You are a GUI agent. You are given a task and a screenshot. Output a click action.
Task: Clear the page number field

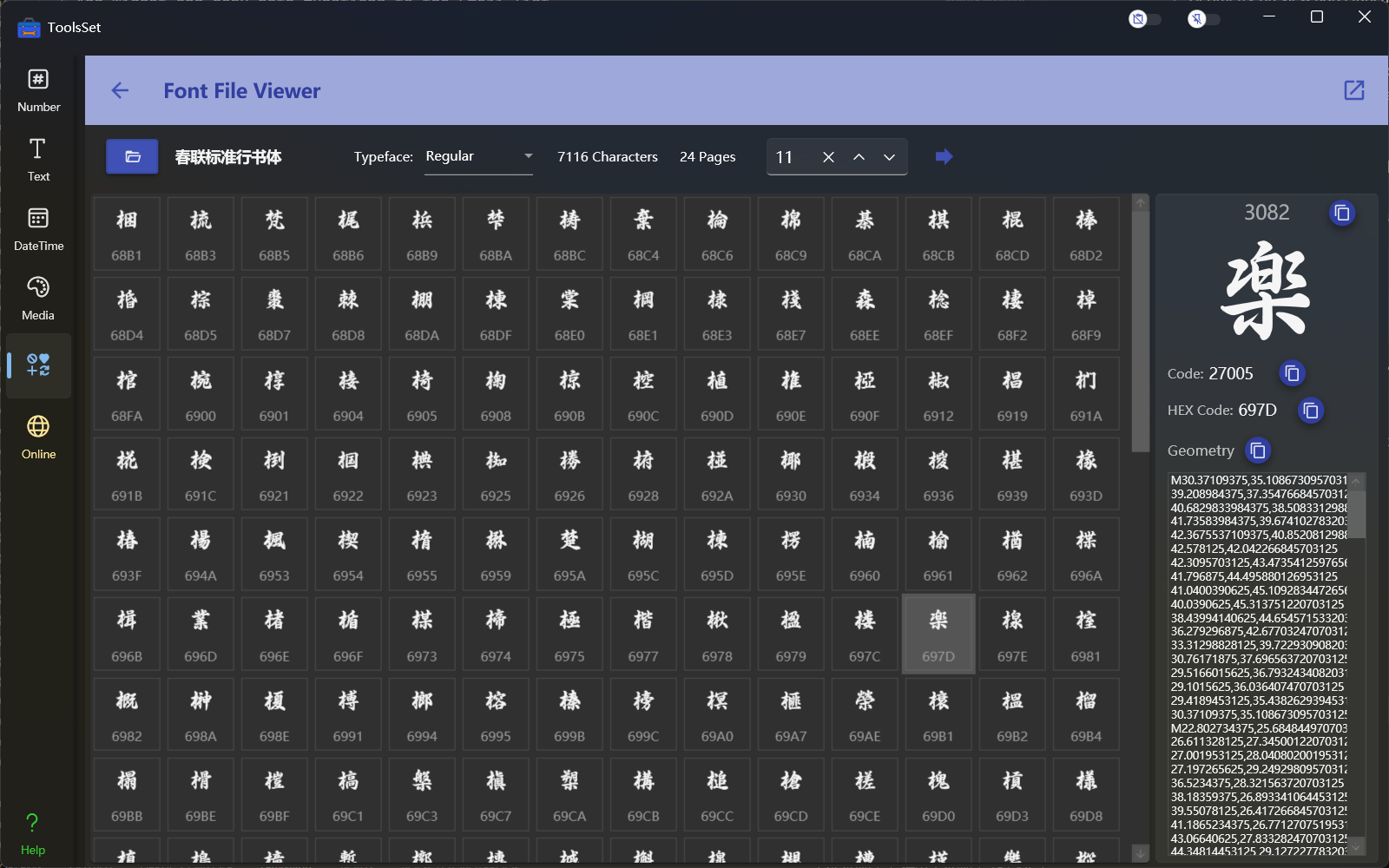click(828, 157)
